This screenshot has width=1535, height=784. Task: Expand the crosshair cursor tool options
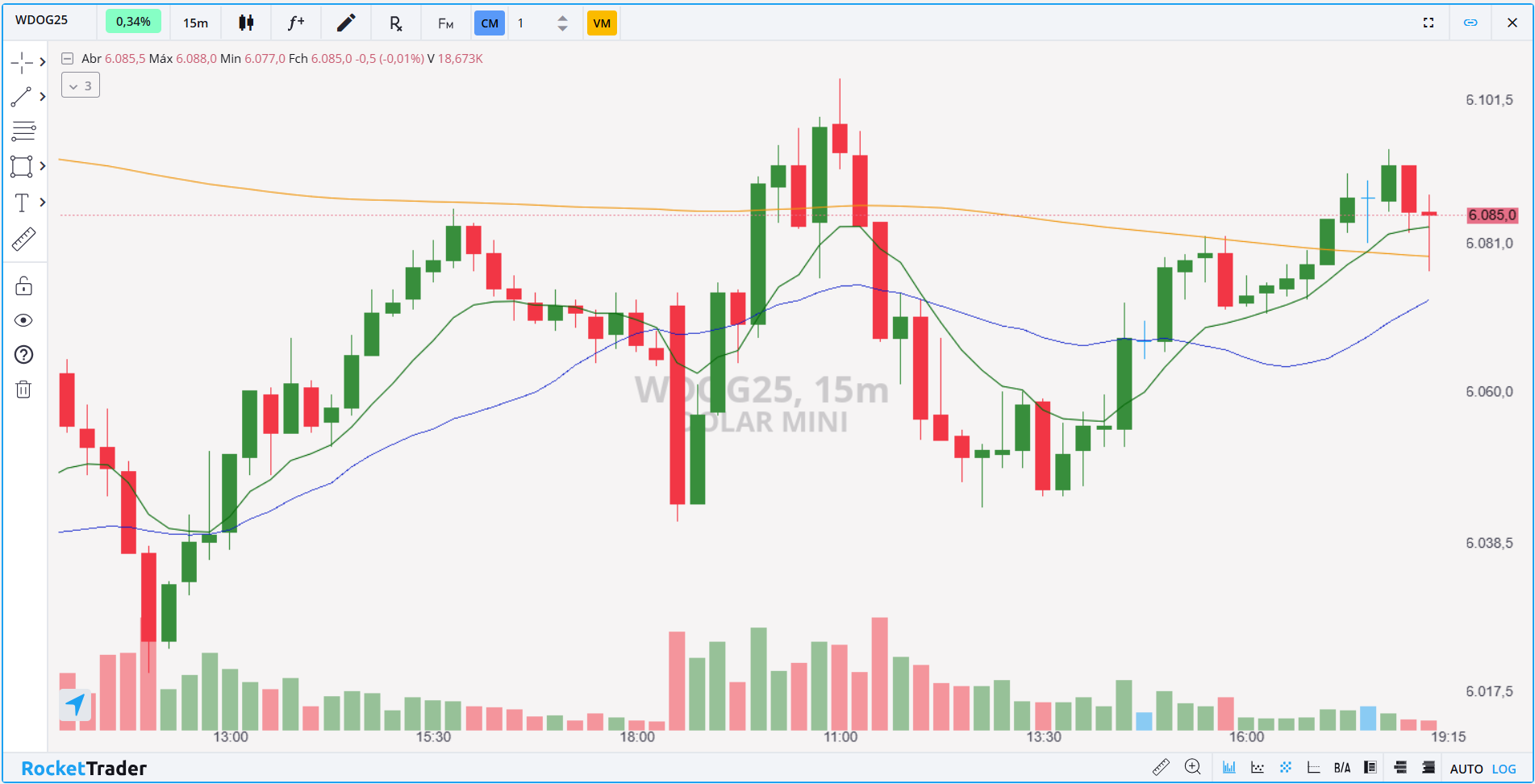42,62
